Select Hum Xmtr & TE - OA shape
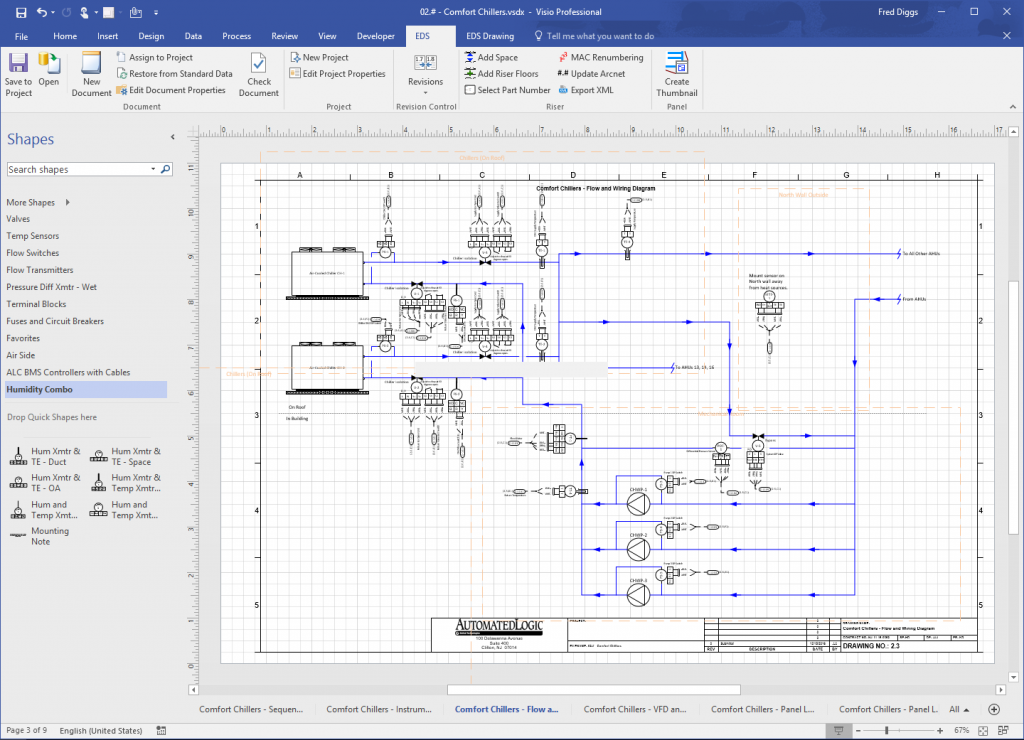This screenshot has height=740, width=1024. [x=46, y=483]
